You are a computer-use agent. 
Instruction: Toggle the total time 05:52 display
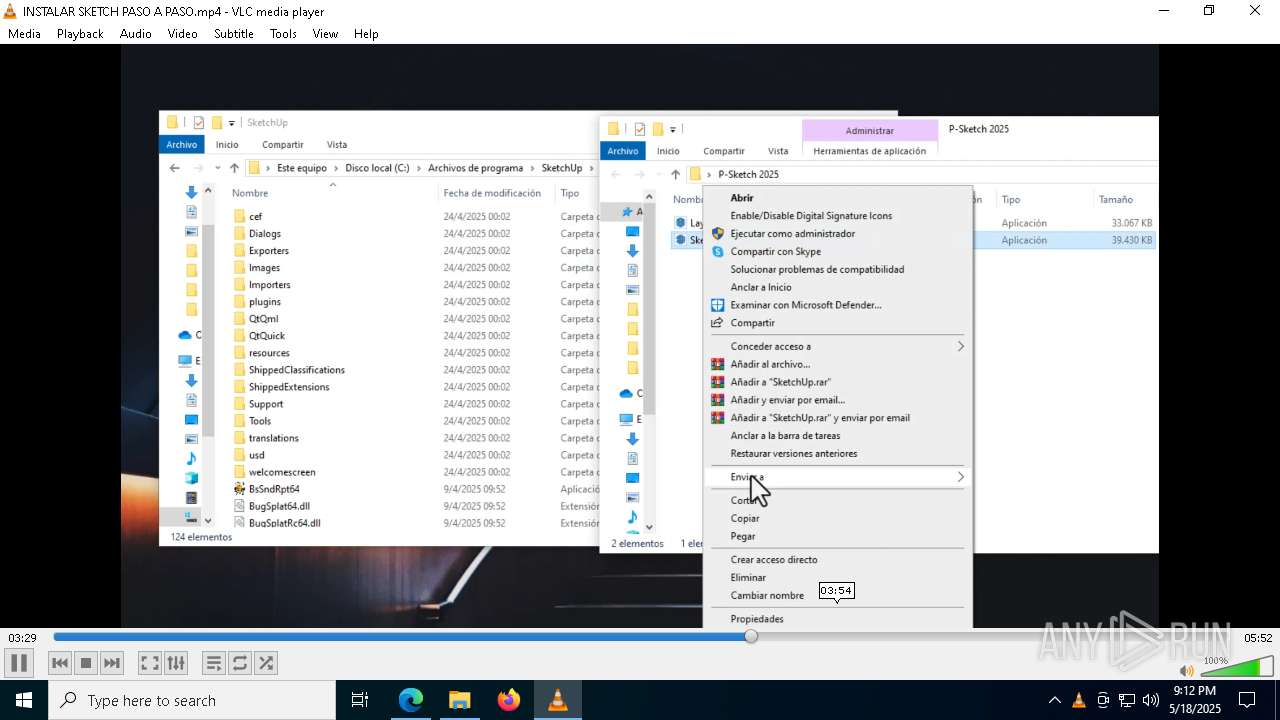click(x=1258, y=638)
